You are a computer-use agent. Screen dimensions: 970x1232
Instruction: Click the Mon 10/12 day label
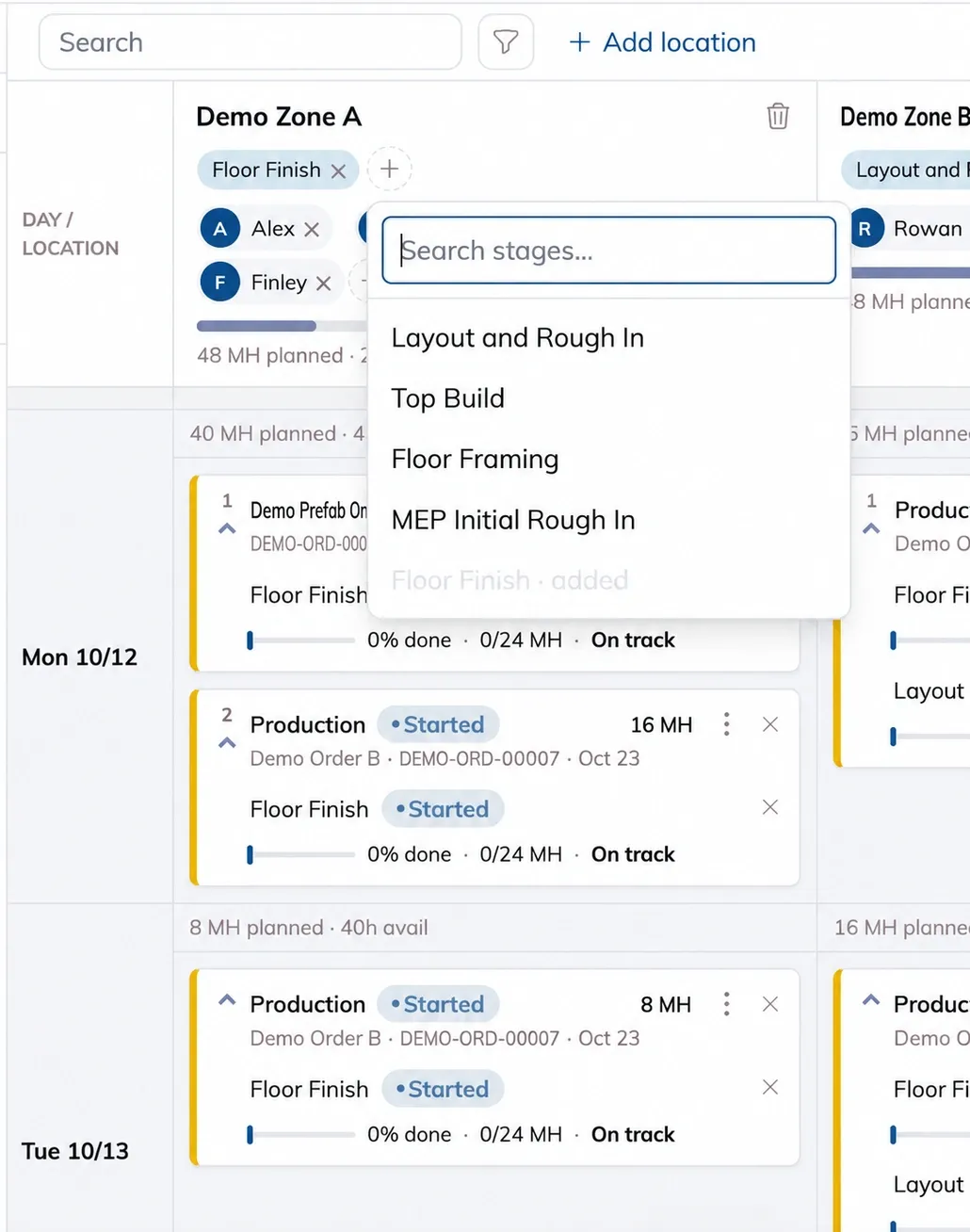[80, 657]
